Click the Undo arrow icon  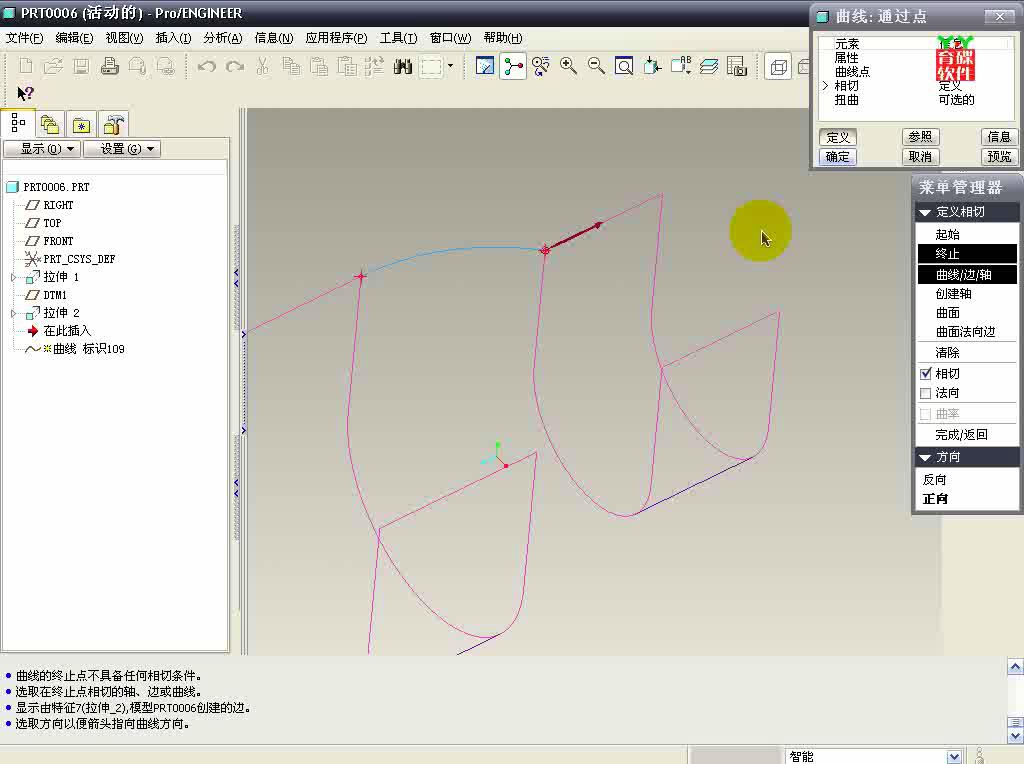(207, 66)
